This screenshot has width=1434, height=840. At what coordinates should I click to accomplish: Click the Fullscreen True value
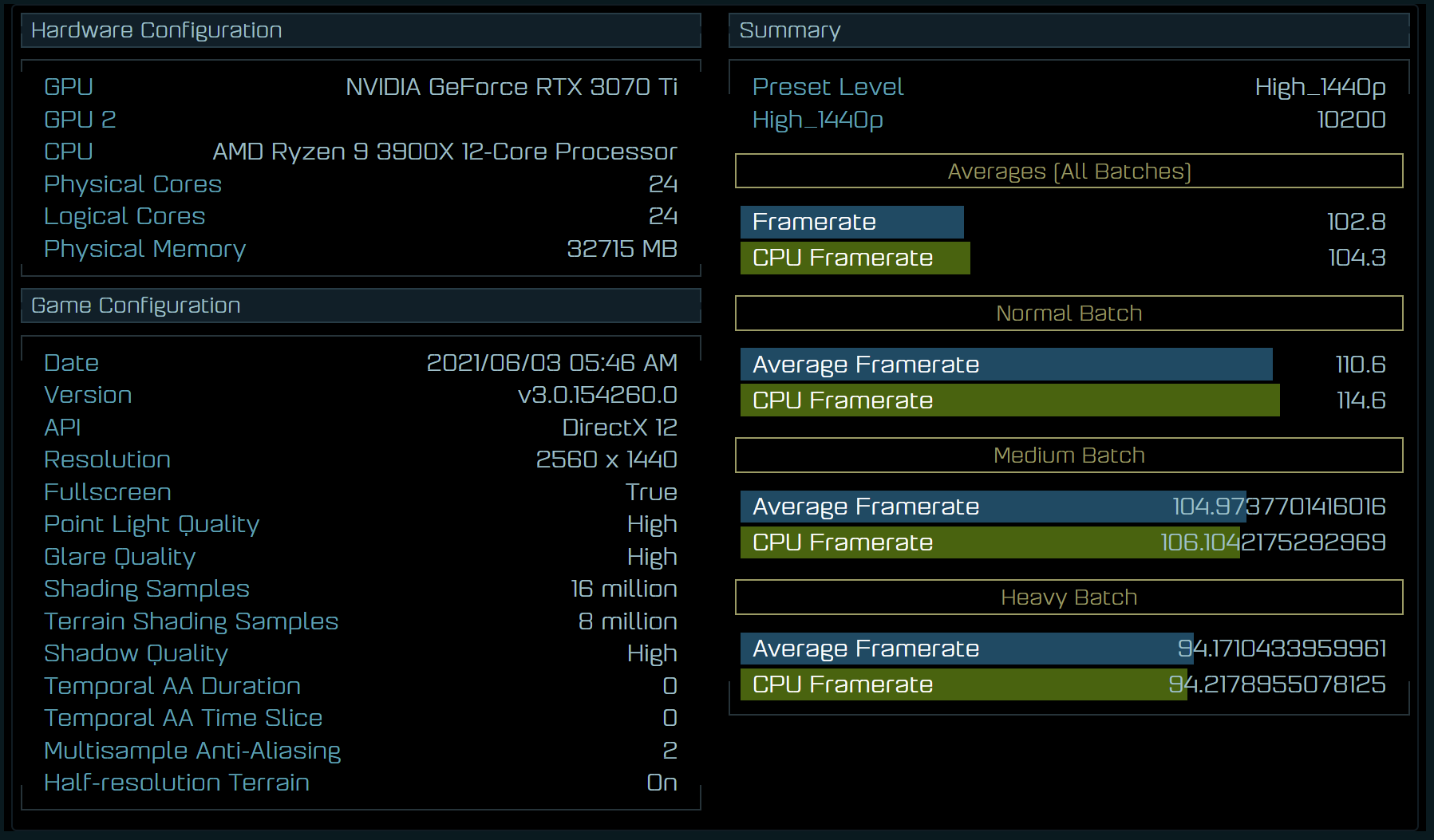pos(651,492)
